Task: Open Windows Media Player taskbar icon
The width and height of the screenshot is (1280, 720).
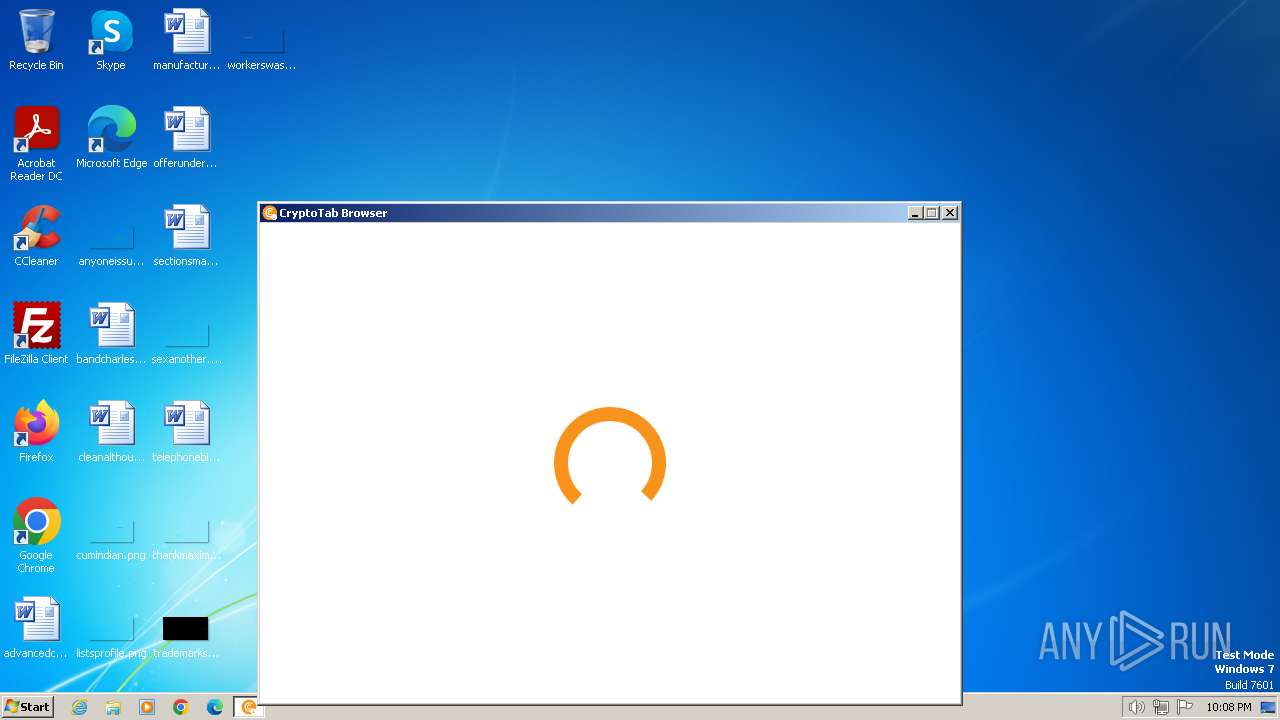Action: point(147,707)
